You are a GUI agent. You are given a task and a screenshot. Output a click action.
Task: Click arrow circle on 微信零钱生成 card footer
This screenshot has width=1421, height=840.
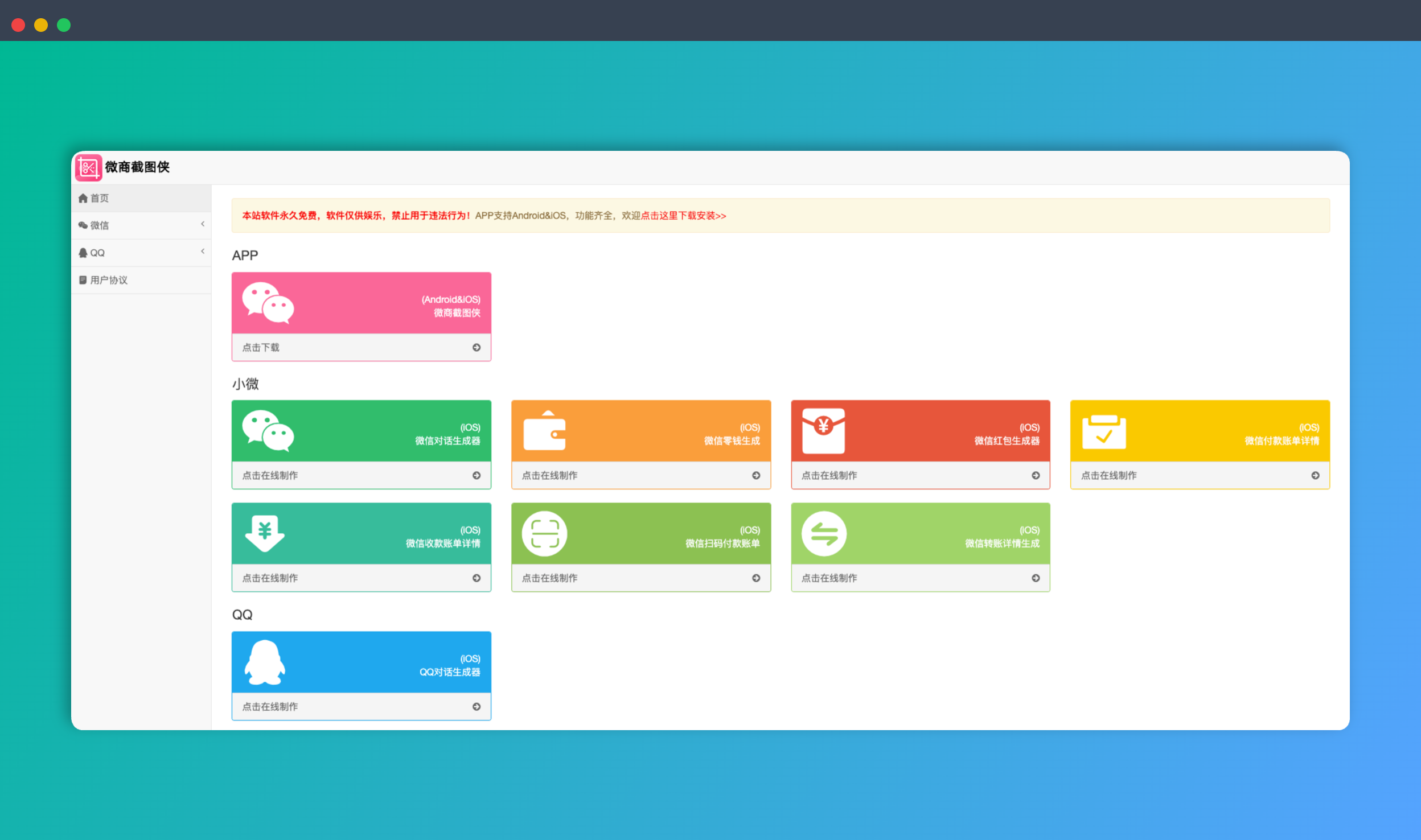coord(755,476)
